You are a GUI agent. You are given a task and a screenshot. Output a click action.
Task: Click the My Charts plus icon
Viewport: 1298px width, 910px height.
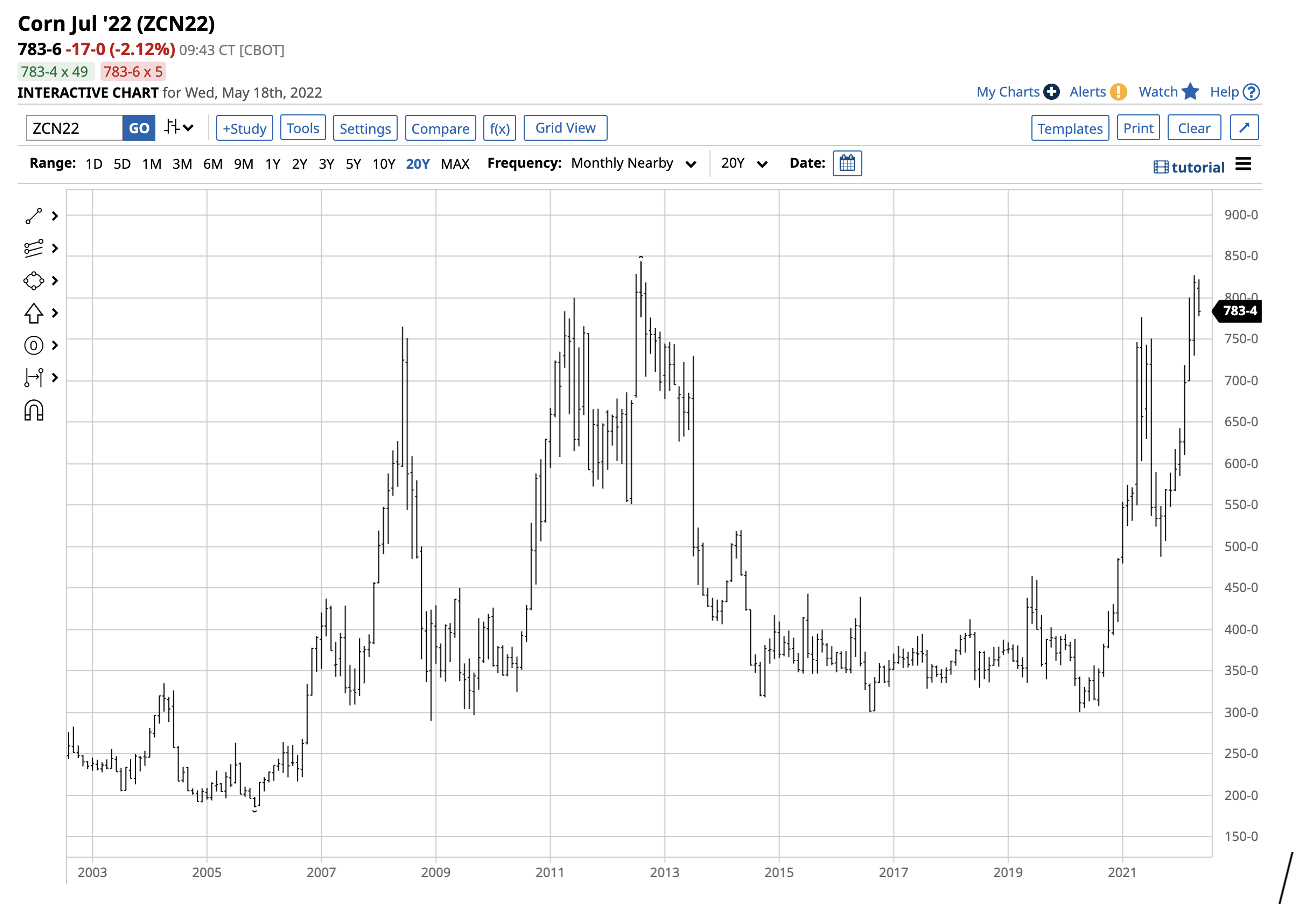coord(1051,92)
